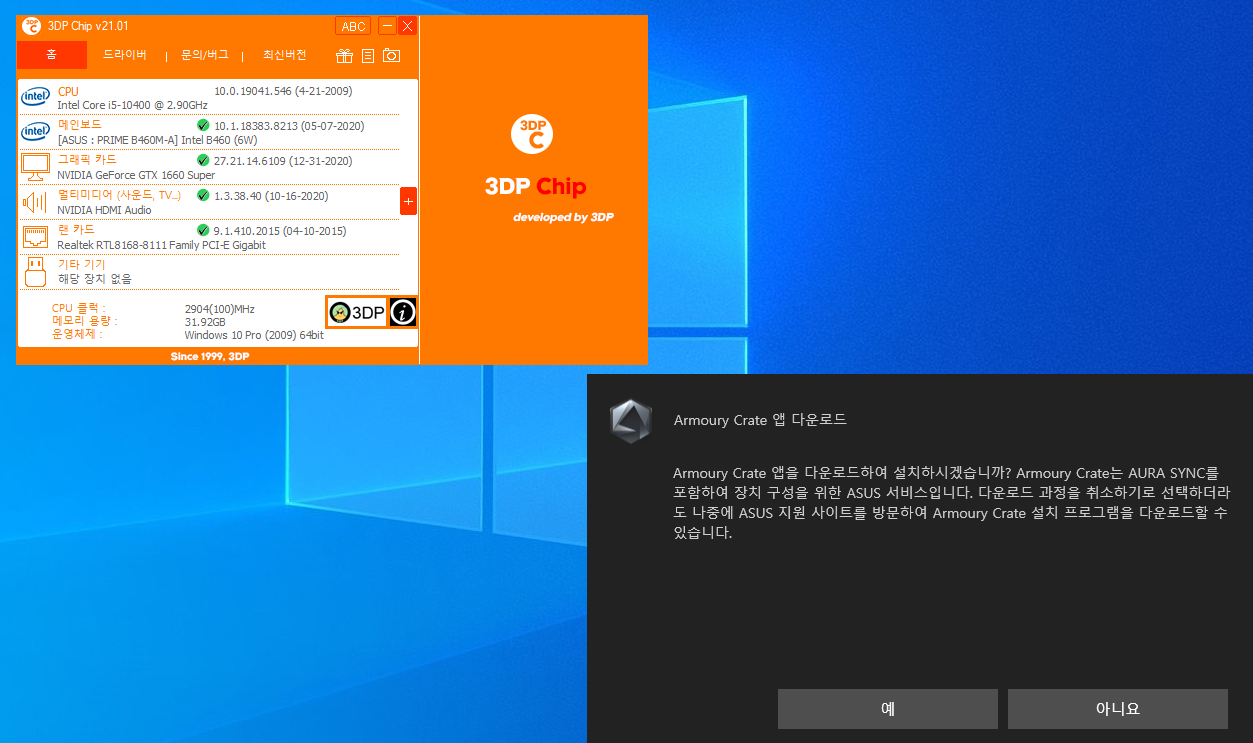The width and height of the screenshot is (1253, 743).
Task: Click the Armoury Crate 앱 다운로드 notification title
Action: pos(760,420)
